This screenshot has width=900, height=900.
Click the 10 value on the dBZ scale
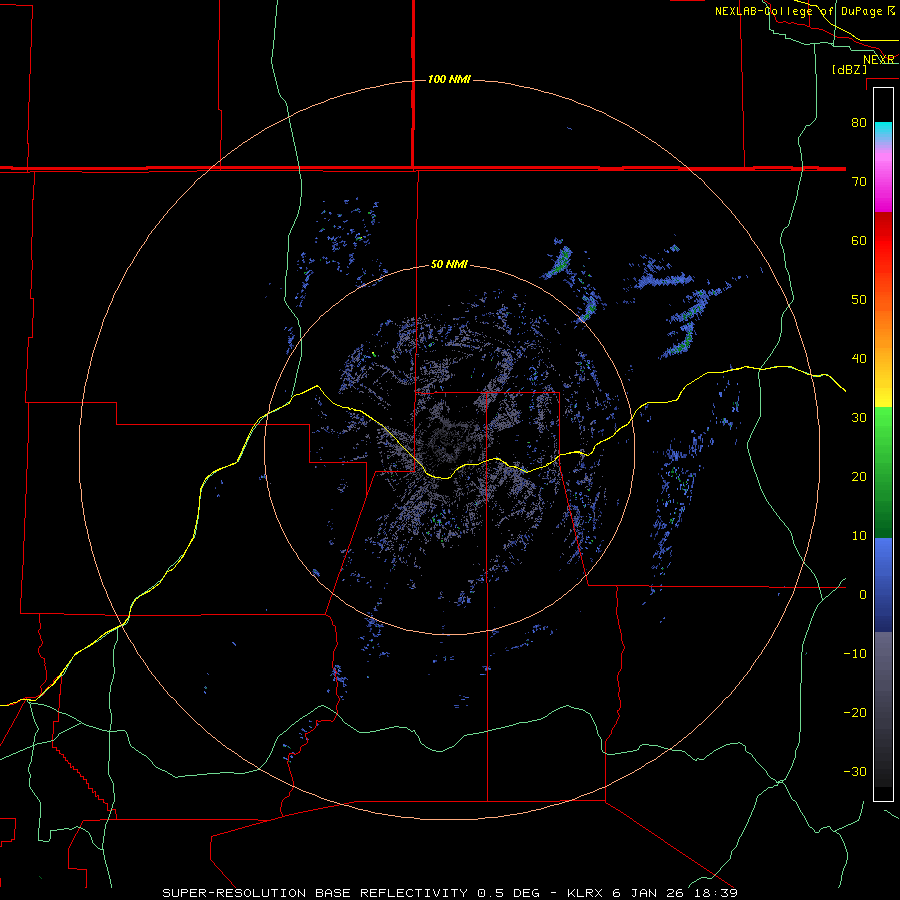pos(859,536)
